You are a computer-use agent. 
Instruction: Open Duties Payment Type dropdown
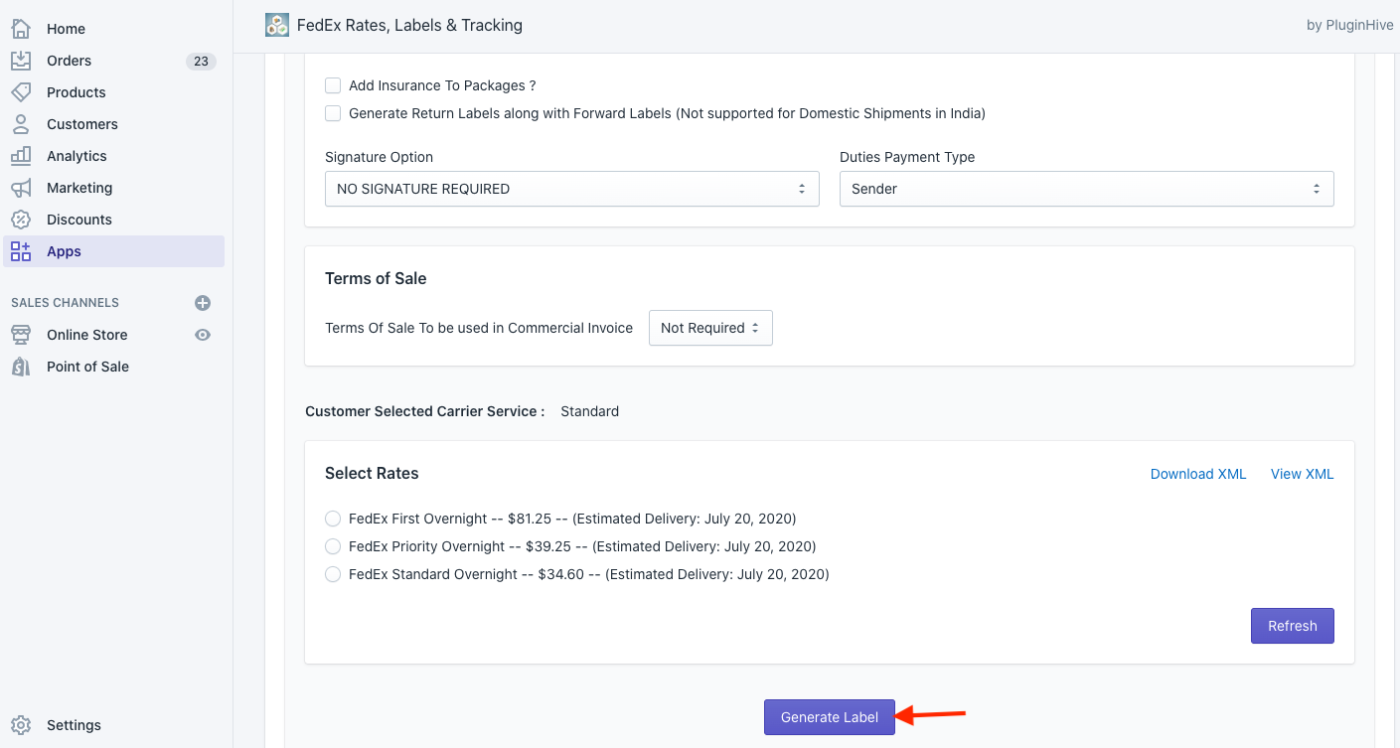pyautogui.click(x=1086, y=189)
